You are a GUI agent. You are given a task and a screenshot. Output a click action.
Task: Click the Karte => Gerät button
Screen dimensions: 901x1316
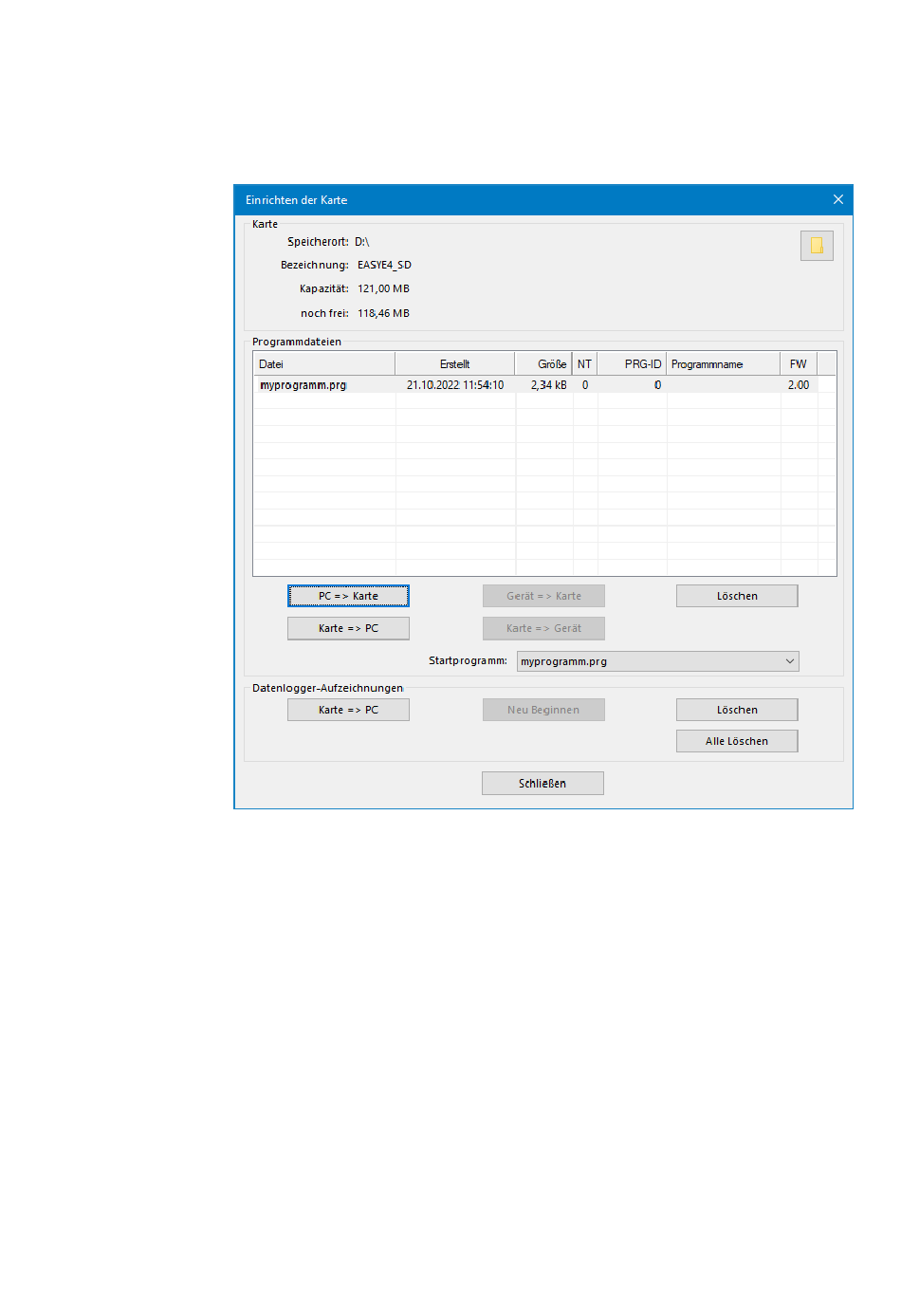tap(543, 628)
